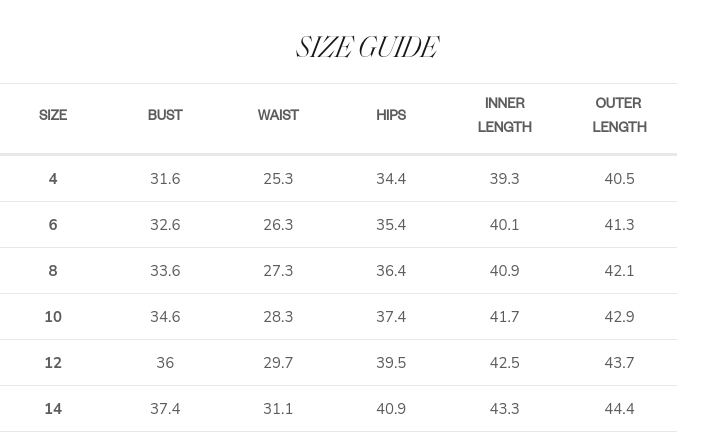Click bust value 31.6
Image resolution: width=707 pixels, height=439 pixels.
click(x=165, y=179)
